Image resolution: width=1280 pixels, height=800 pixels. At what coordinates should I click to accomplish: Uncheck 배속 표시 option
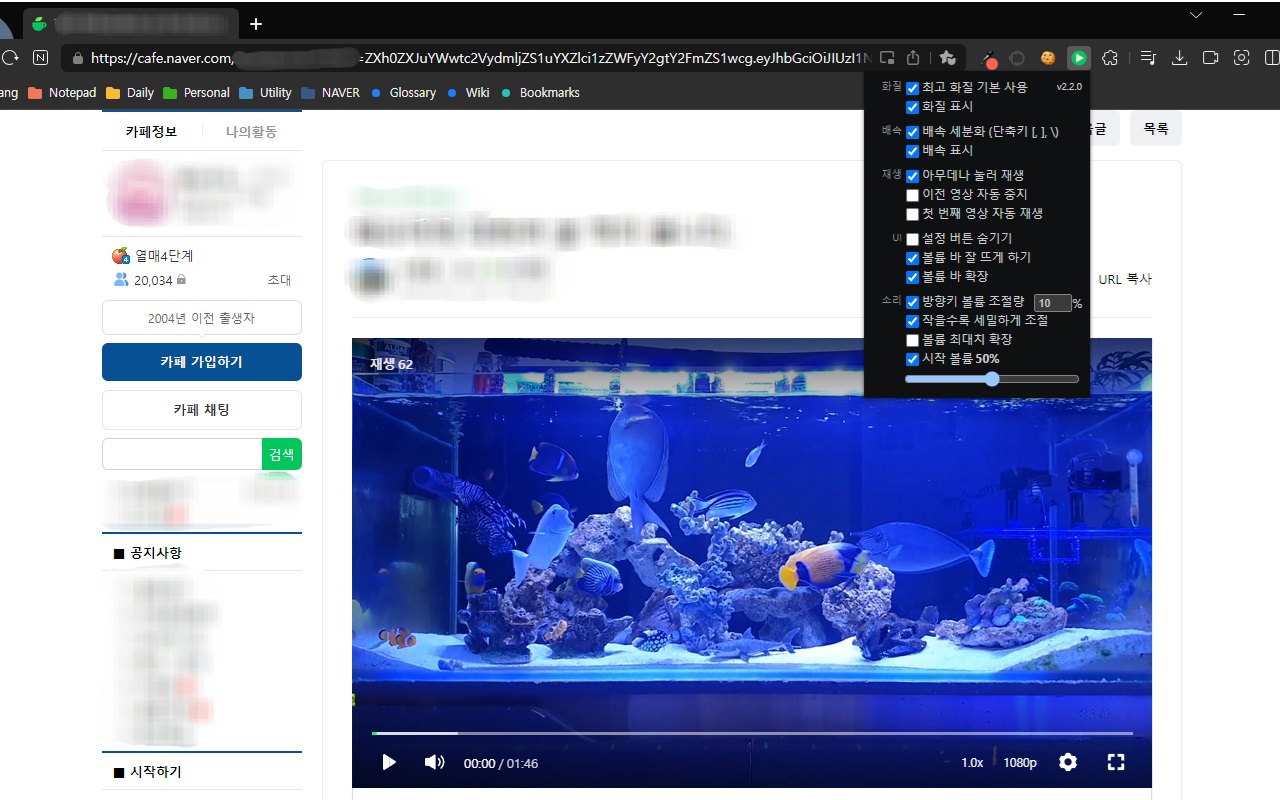(911, 151)
